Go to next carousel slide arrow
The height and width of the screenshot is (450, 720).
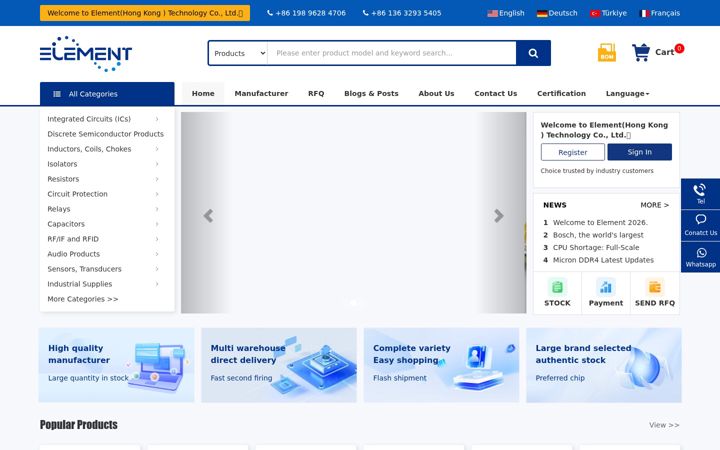[x=499, y=216]
